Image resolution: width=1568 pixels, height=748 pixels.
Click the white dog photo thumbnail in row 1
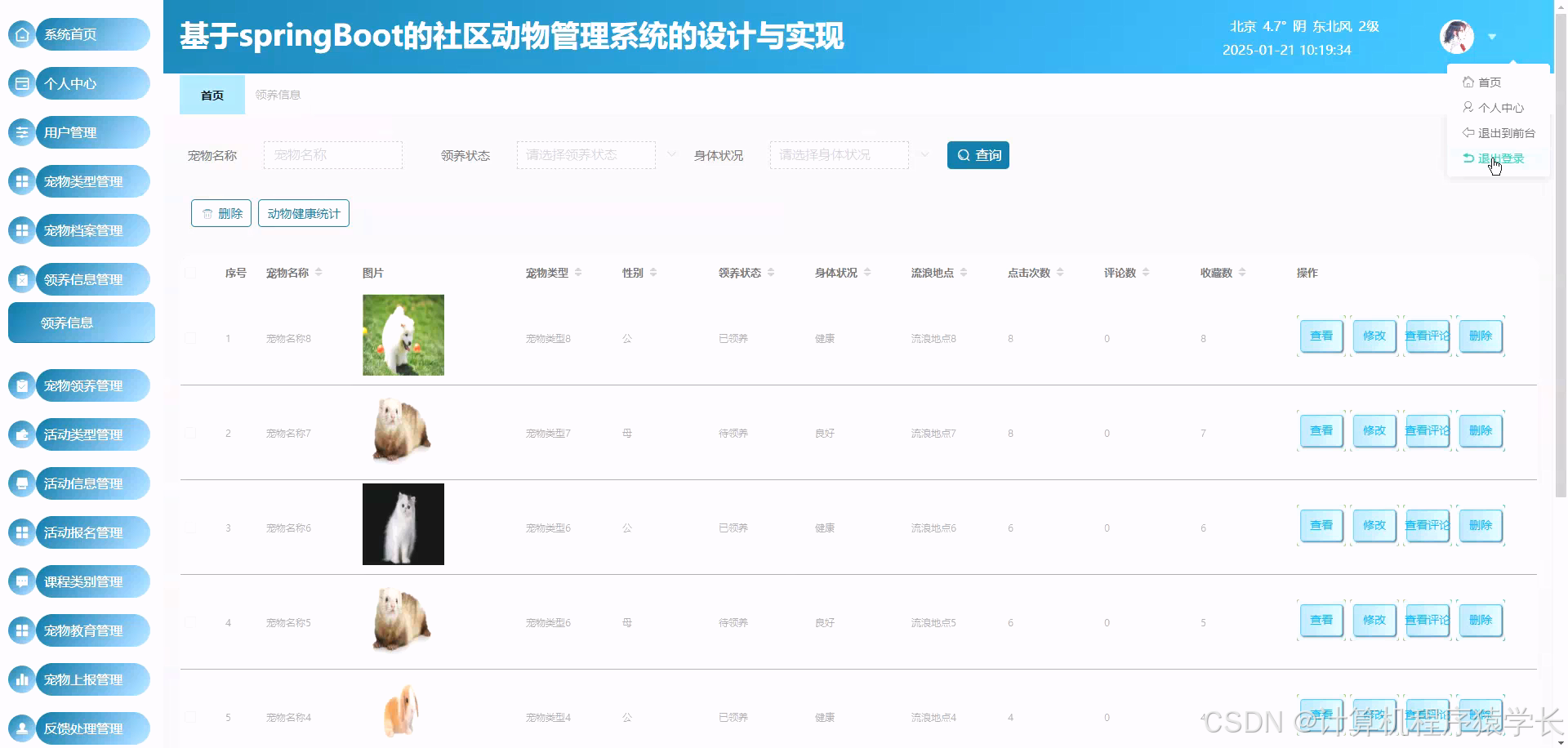[x=403, y=335]
